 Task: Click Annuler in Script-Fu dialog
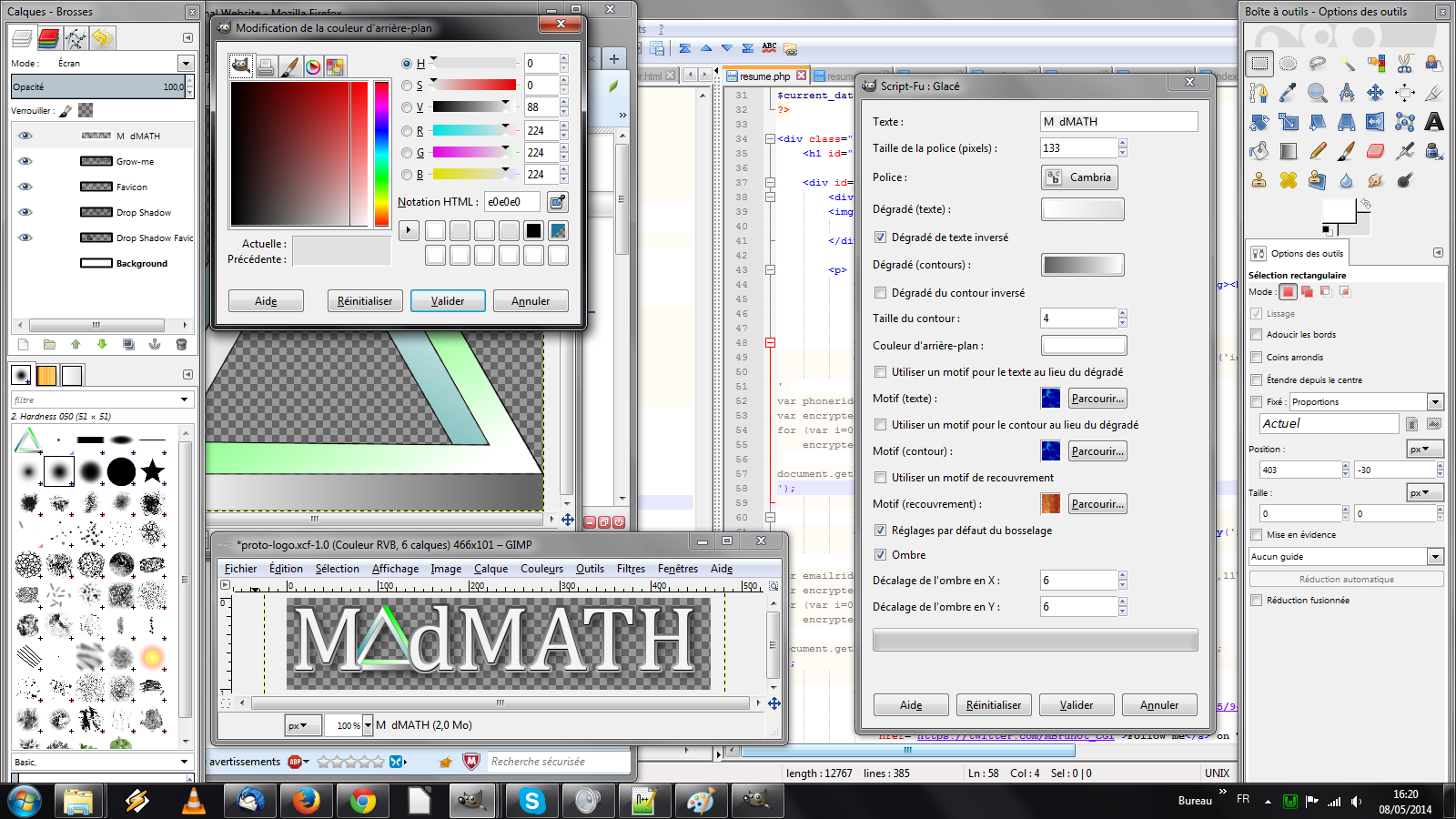[1158, 705]
